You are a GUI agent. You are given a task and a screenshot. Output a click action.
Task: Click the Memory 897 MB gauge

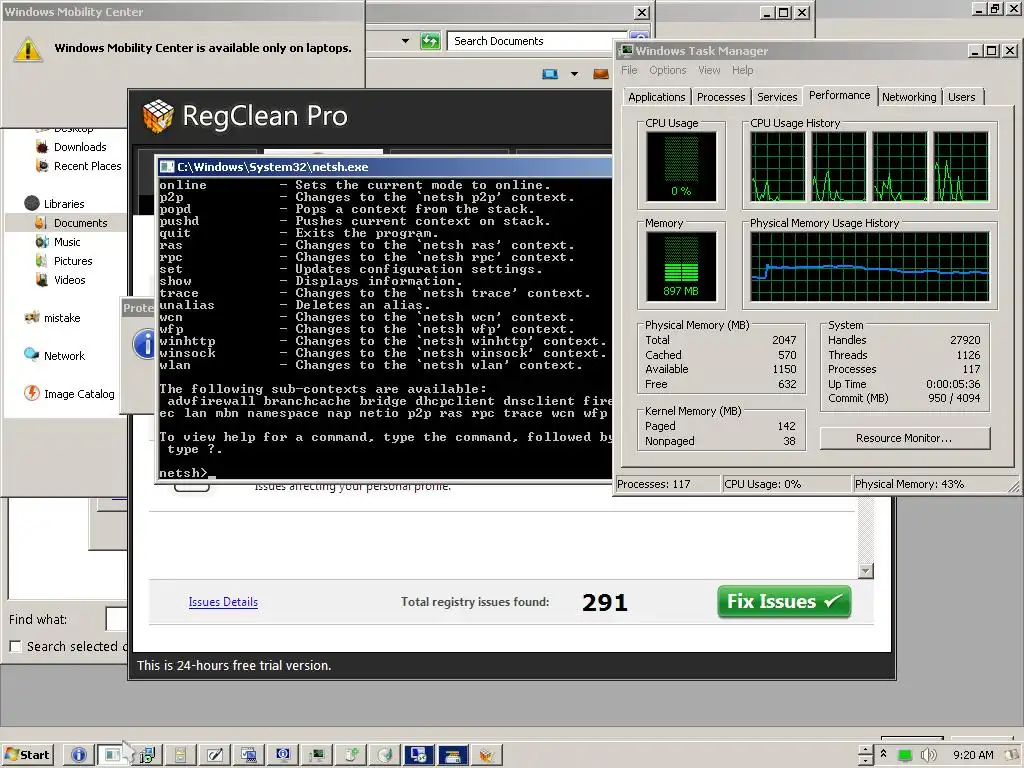click(681, 266)
